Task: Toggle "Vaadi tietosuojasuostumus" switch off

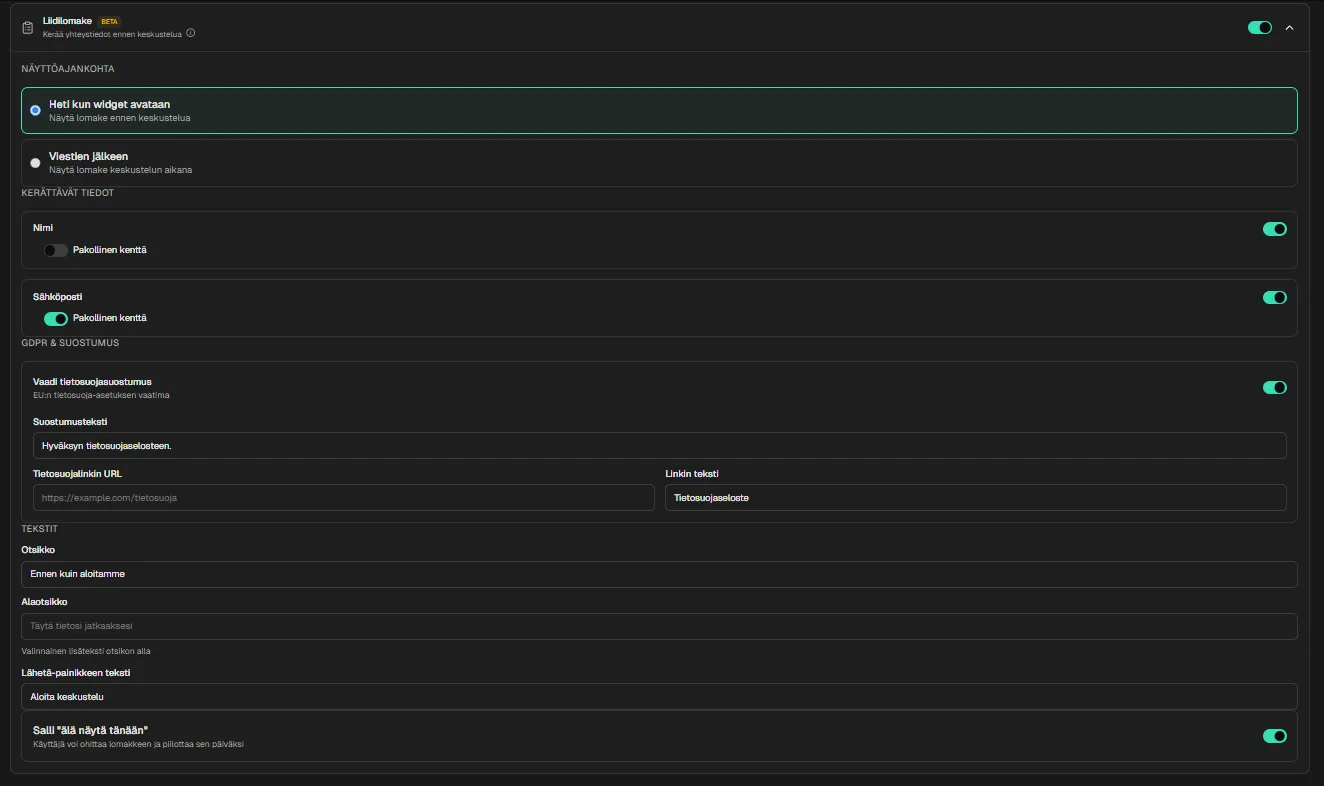Action: pyautogui.click(x=1274, y=387)
